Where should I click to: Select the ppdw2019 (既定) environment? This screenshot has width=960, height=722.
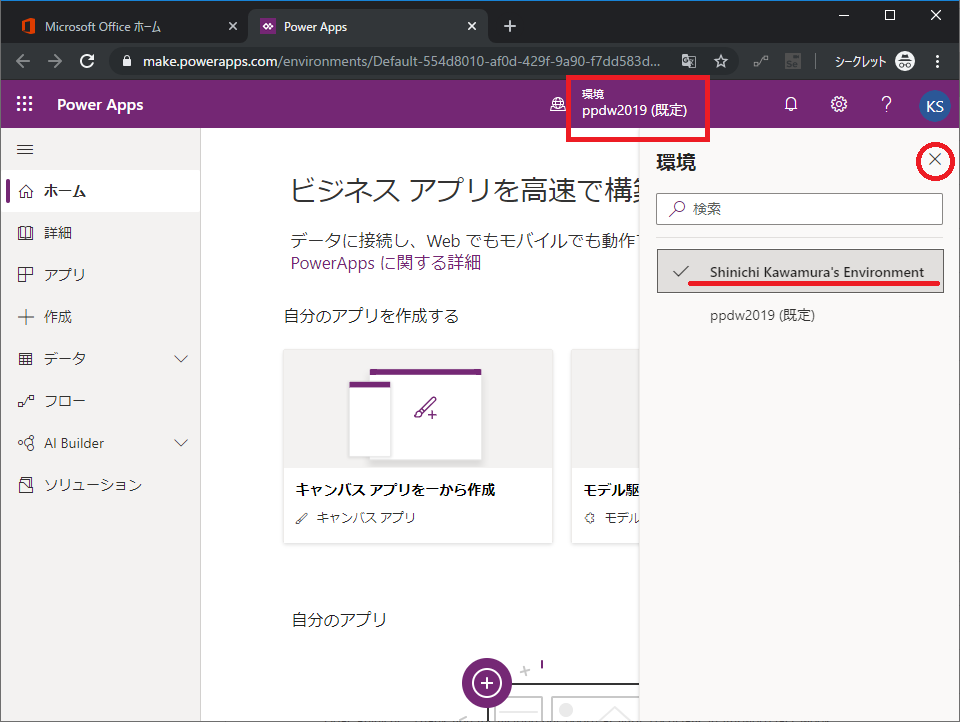800,315
